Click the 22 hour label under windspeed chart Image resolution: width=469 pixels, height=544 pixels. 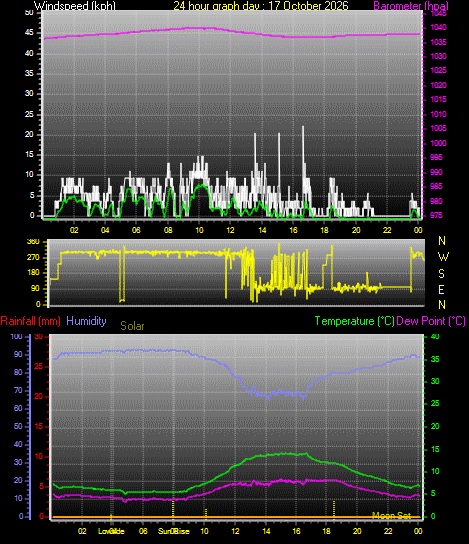[387, 230]
